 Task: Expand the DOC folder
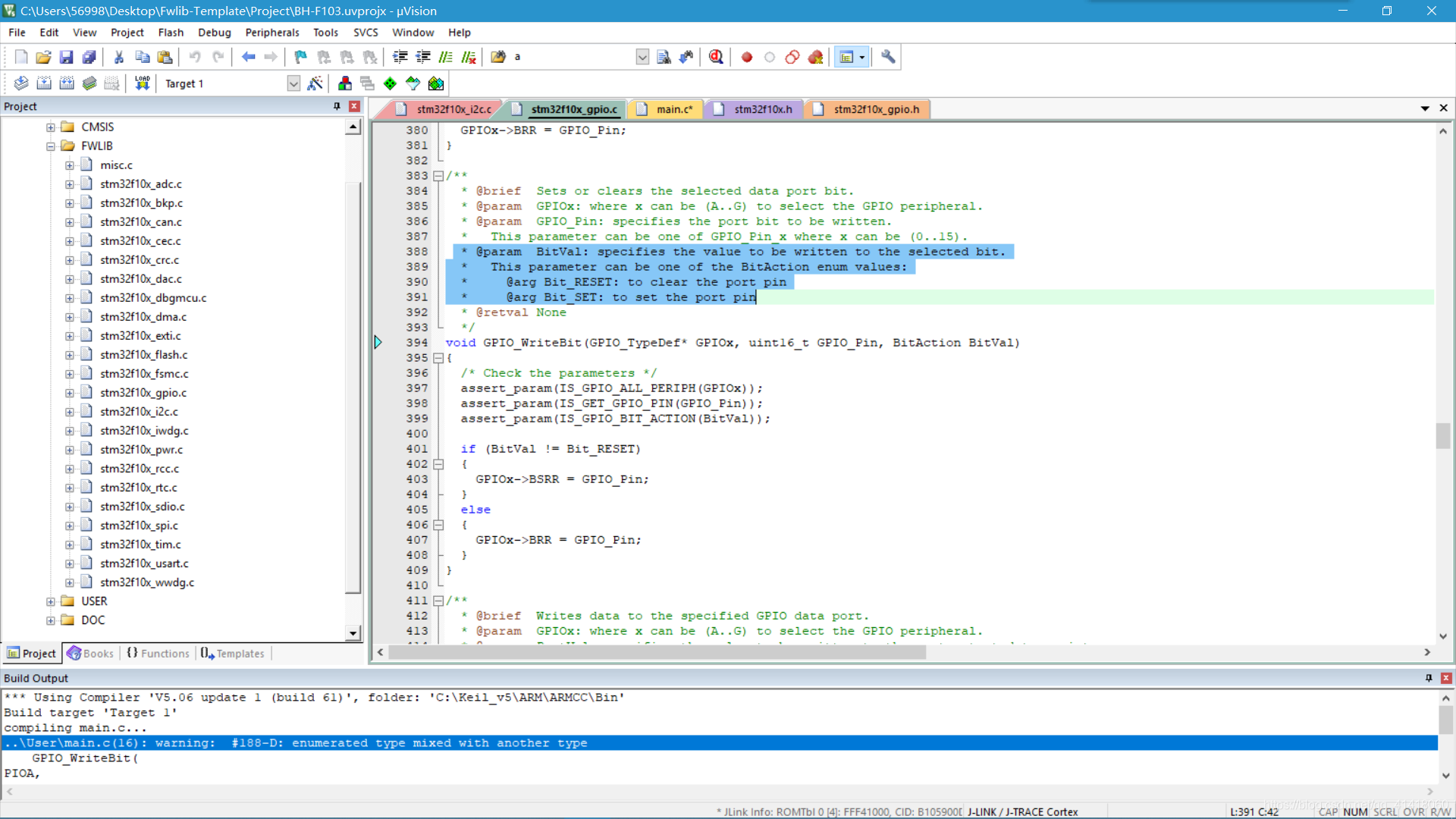click(51, 620)
